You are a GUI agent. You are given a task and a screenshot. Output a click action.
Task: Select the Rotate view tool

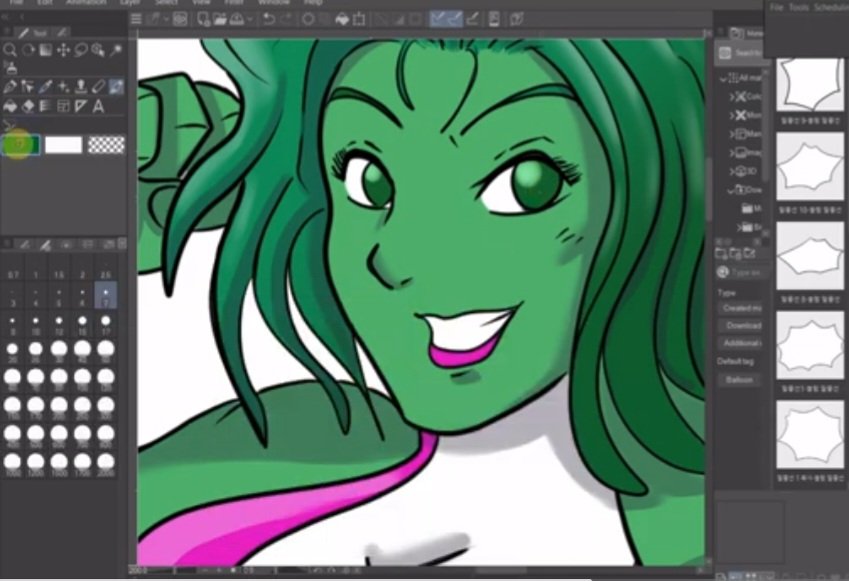click(x=28, y=50)
